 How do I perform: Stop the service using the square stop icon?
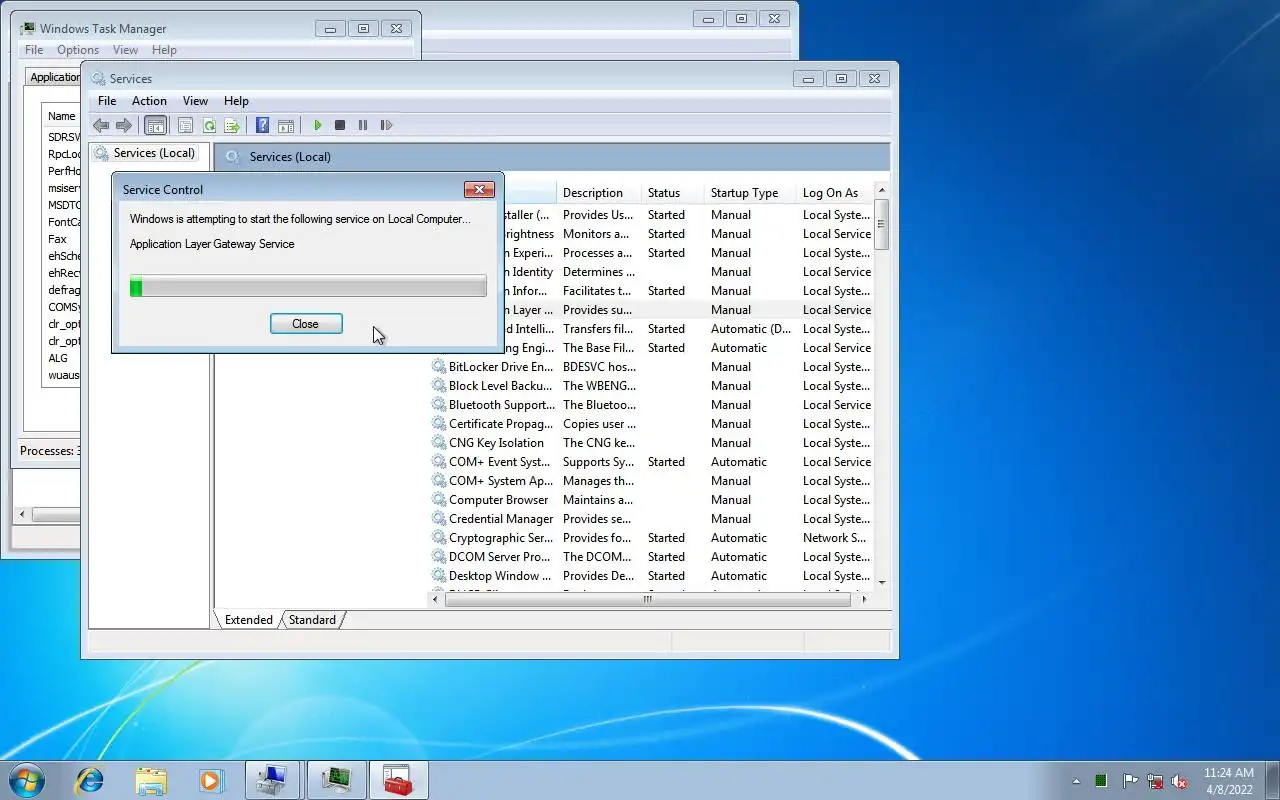[340, 125]
